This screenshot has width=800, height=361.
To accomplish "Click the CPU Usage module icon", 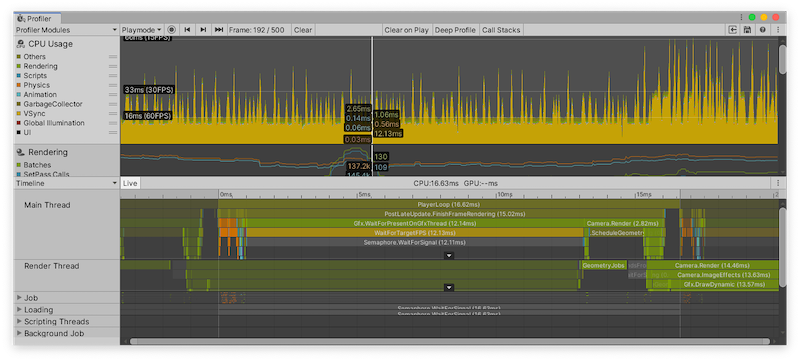I will click(x=20, y=44).
